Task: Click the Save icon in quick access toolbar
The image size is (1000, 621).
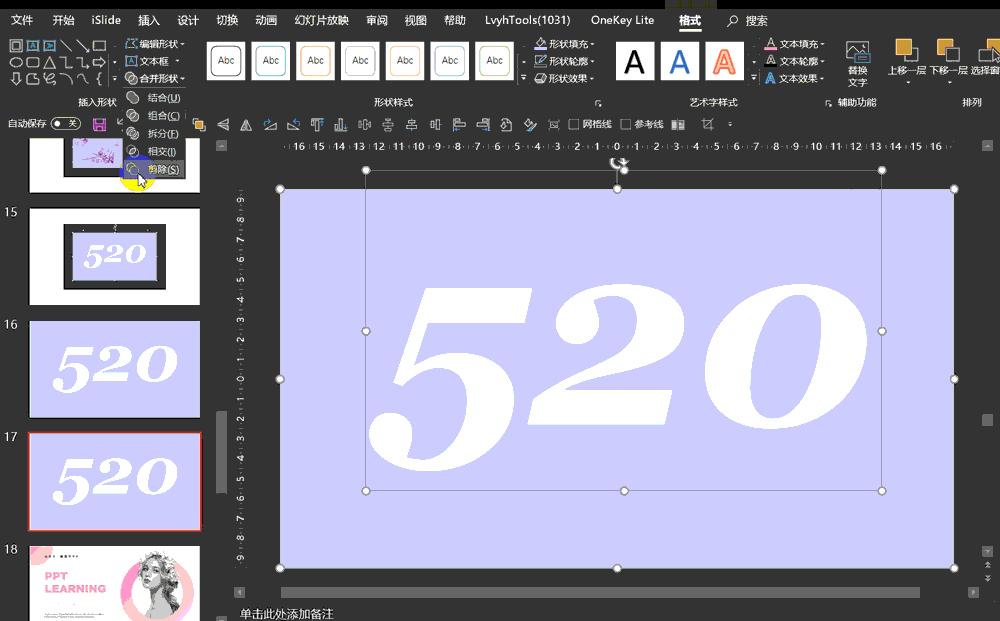Action: click(x=99, y=124)
